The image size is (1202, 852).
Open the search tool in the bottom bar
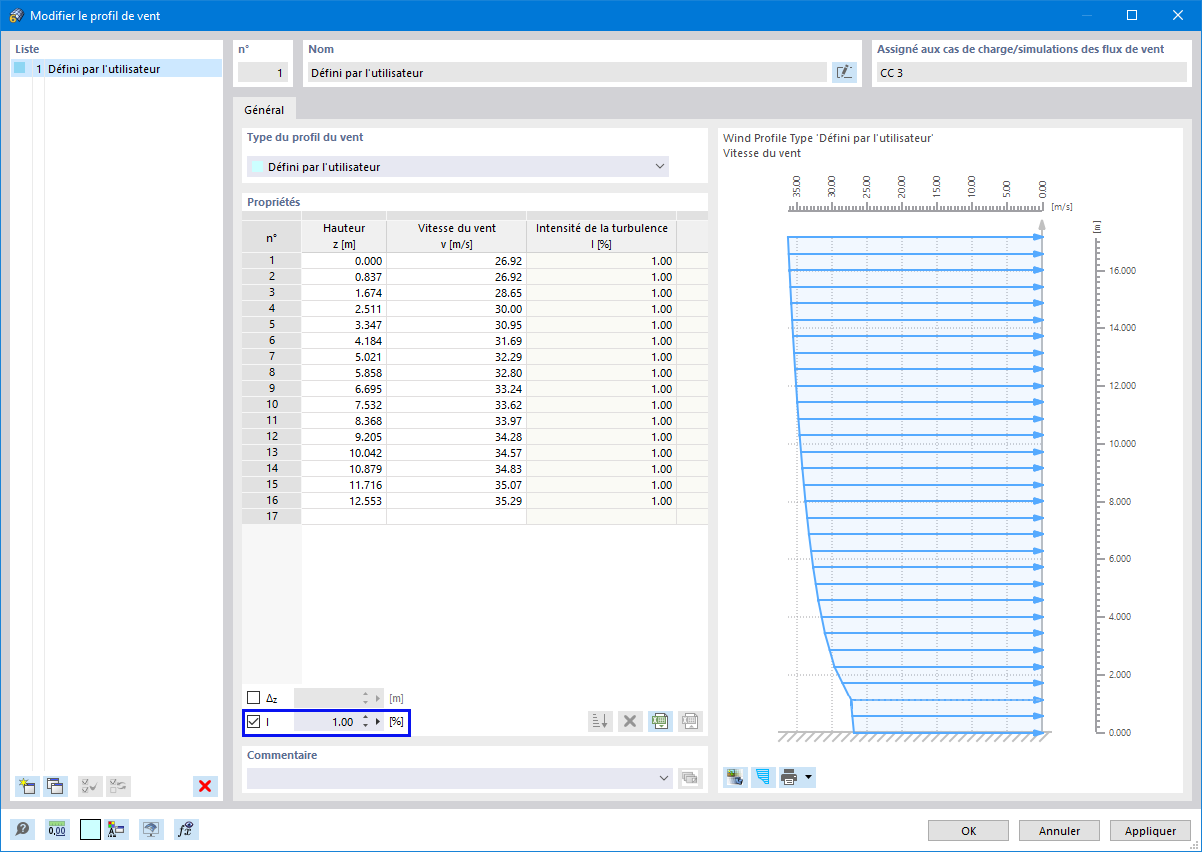(22, 829)
